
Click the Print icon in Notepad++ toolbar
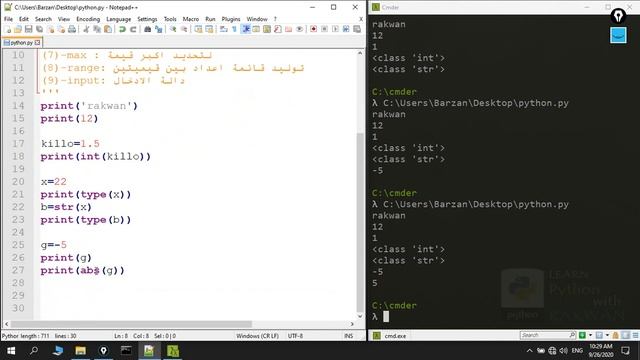pos(72,29)
